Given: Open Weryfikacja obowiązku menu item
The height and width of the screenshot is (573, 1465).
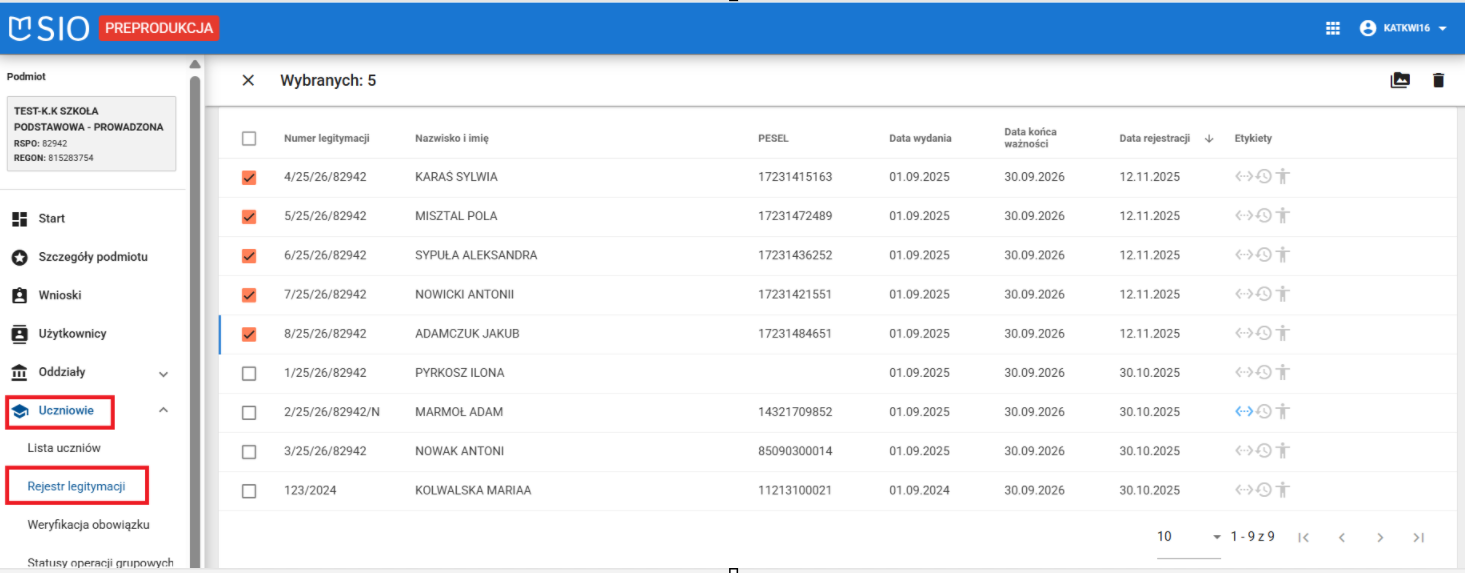Looking at the screenshot, I should [x=88, y=524].
